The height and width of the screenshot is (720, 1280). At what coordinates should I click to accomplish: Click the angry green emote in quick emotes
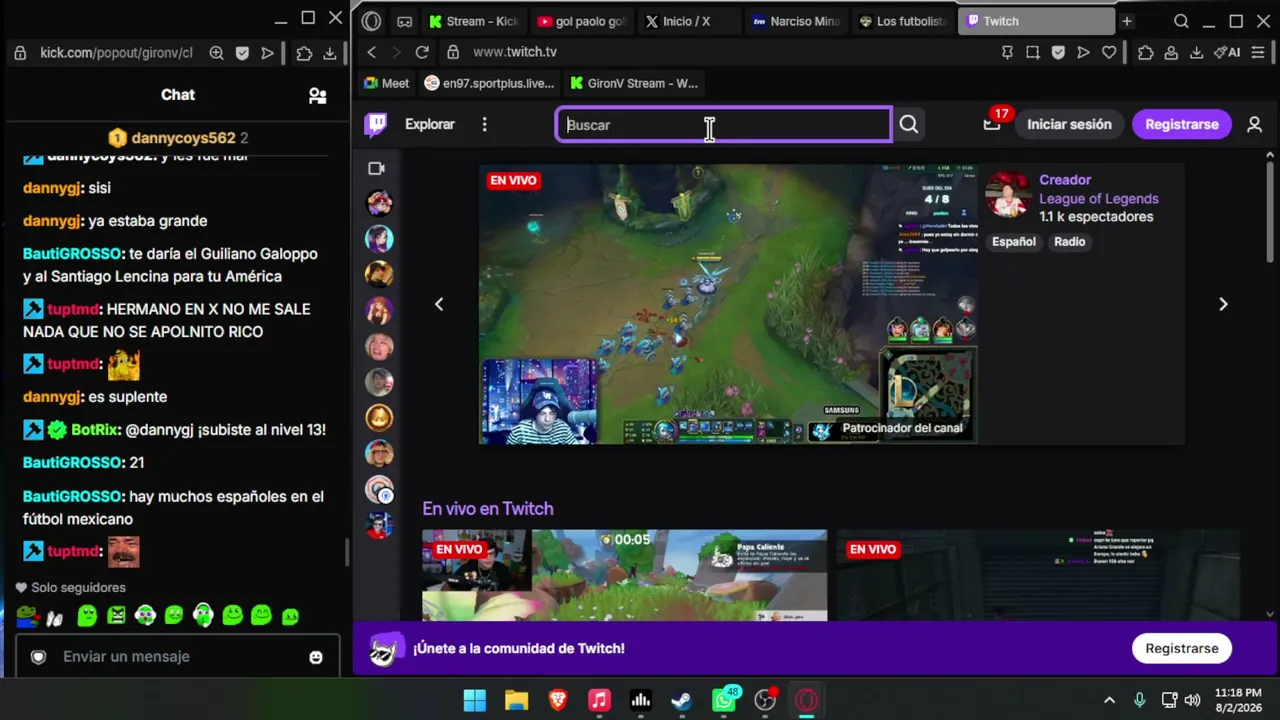point(116,616)
